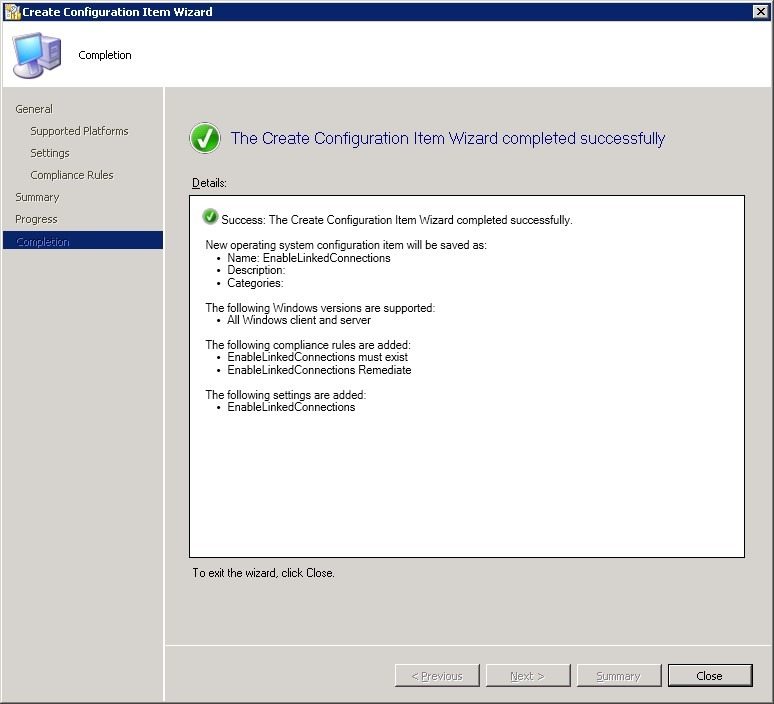
Task: Click 'The following compliance rules are added:' line
Action: point(308,345)
